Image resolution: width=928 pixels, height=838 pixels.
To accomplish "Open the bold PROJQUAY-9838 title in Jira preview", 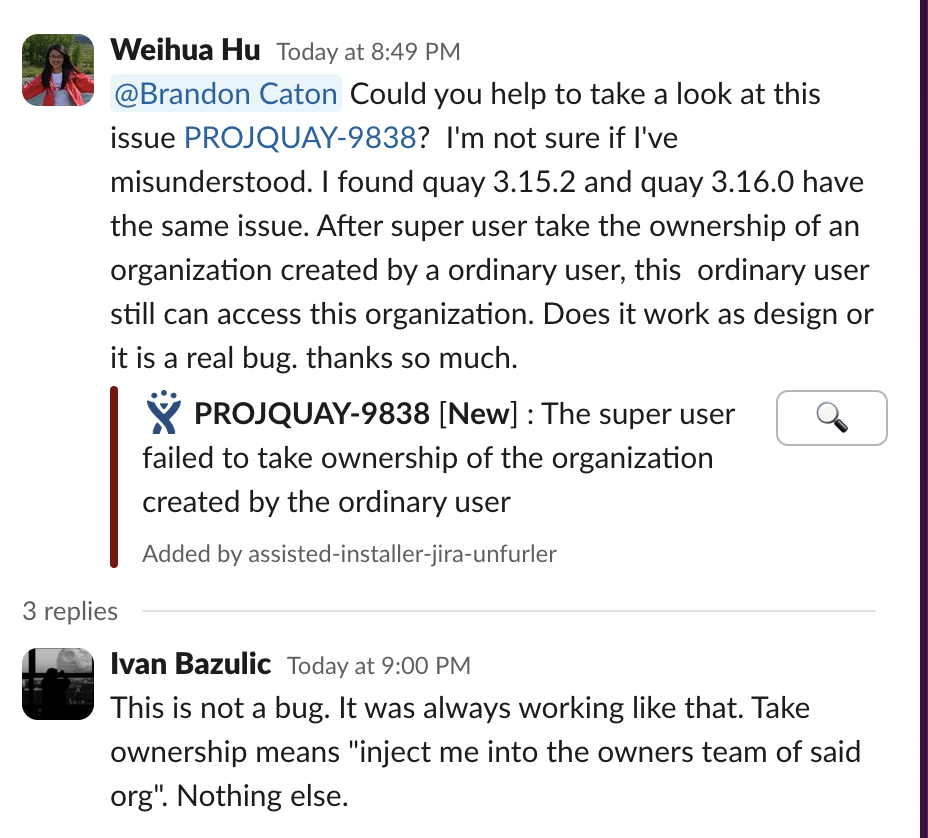I will coord(312,414).
